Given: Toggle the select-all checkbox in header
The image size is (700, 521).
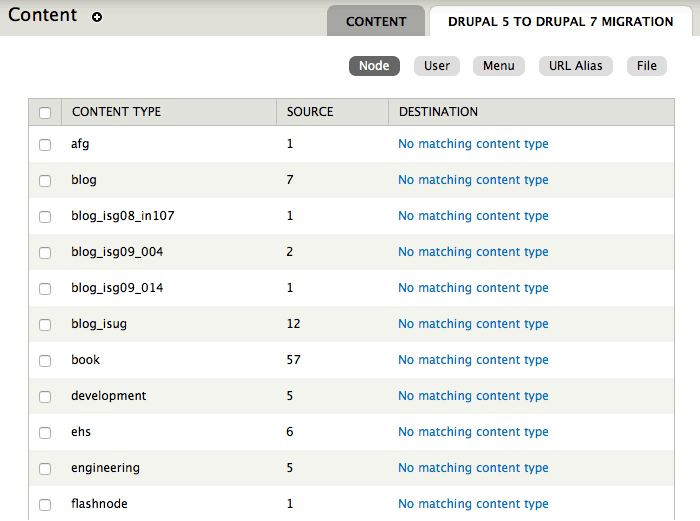Looking at the screenshot, I should 45,113.
